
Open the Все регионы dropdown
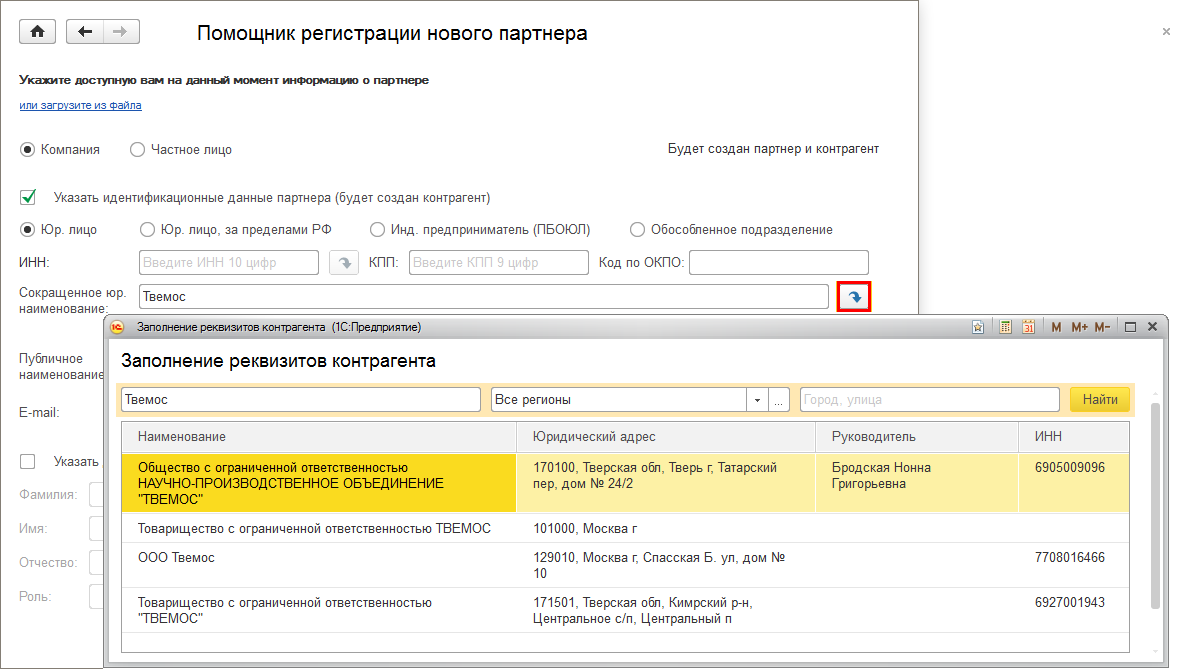coord(757,399)
